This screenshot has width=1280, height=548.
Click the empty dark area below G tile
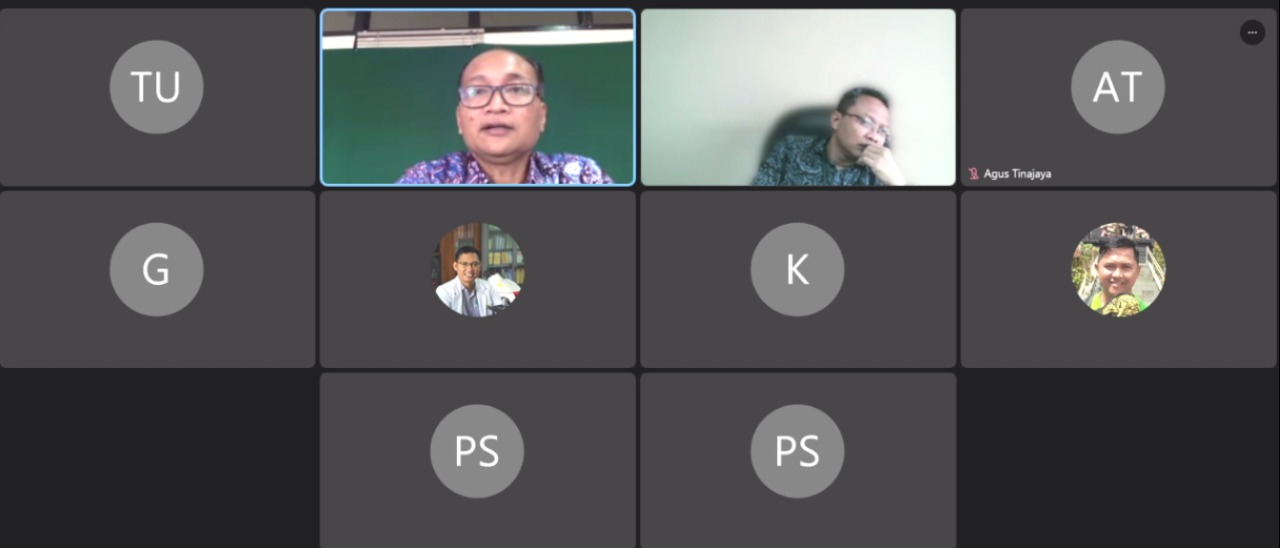[157, 459]
